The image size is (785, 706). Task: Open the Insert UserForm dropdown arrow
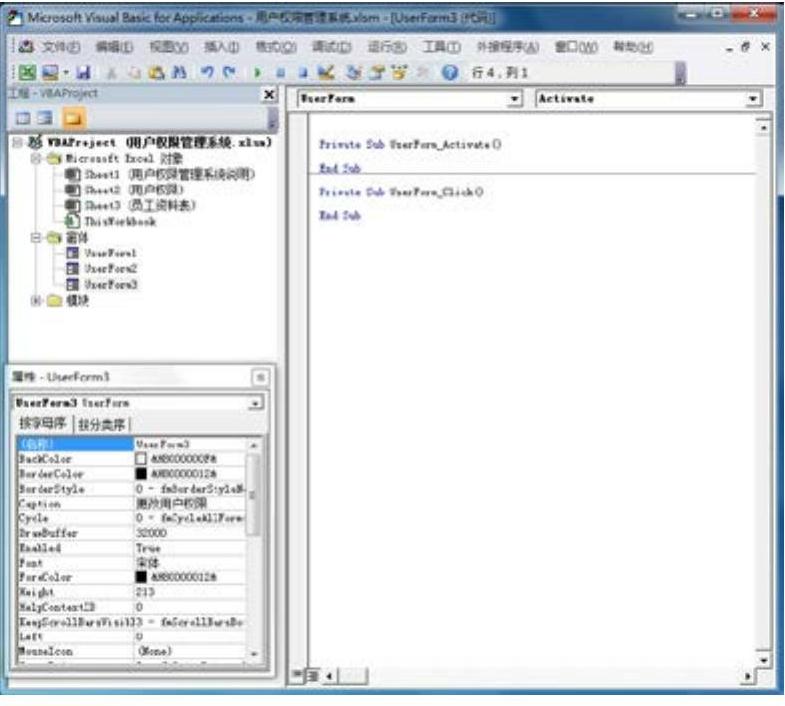tap(66, 73)
